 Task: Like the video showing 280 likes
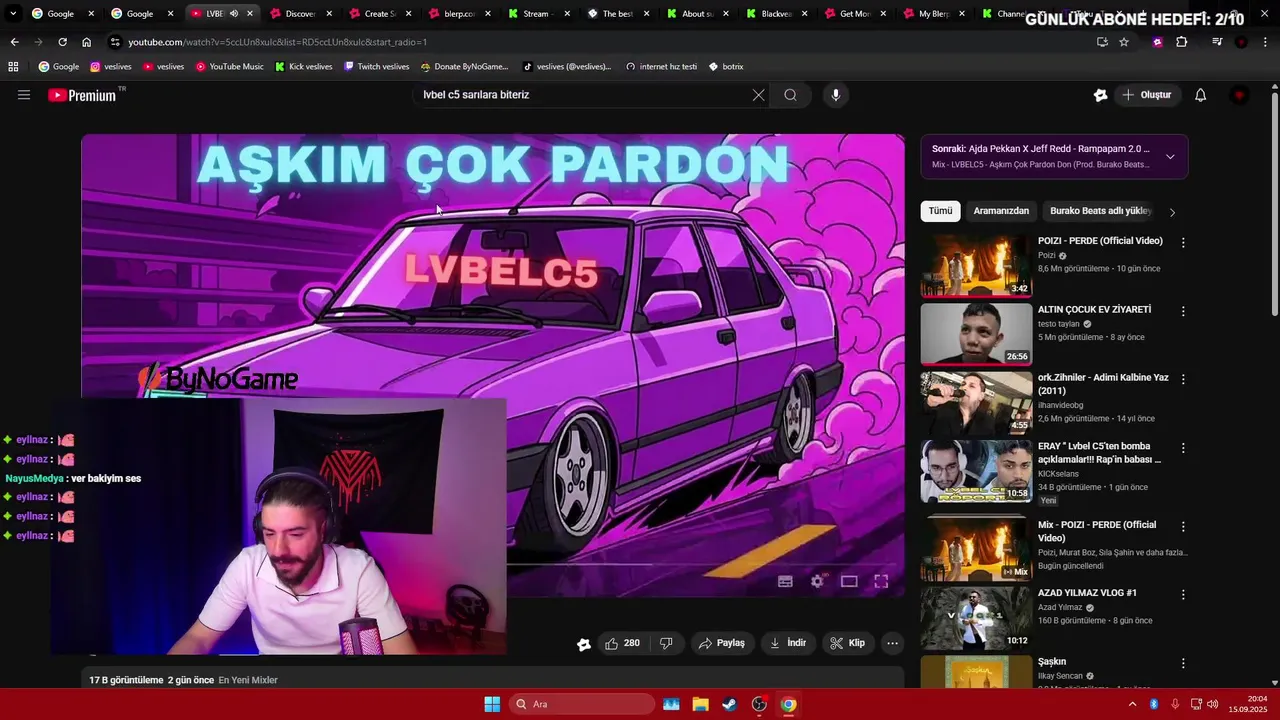(622, 643)
